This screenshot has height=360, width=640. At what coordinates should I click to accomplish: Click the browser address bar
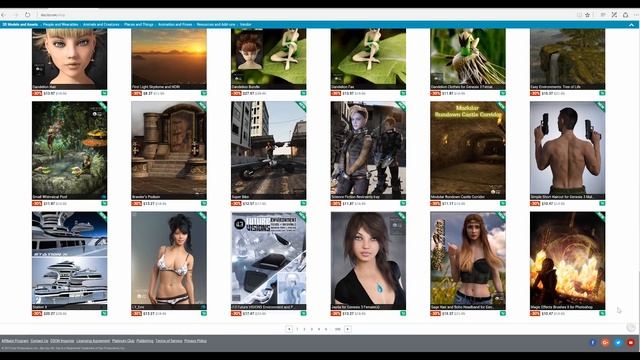(306, 15)
